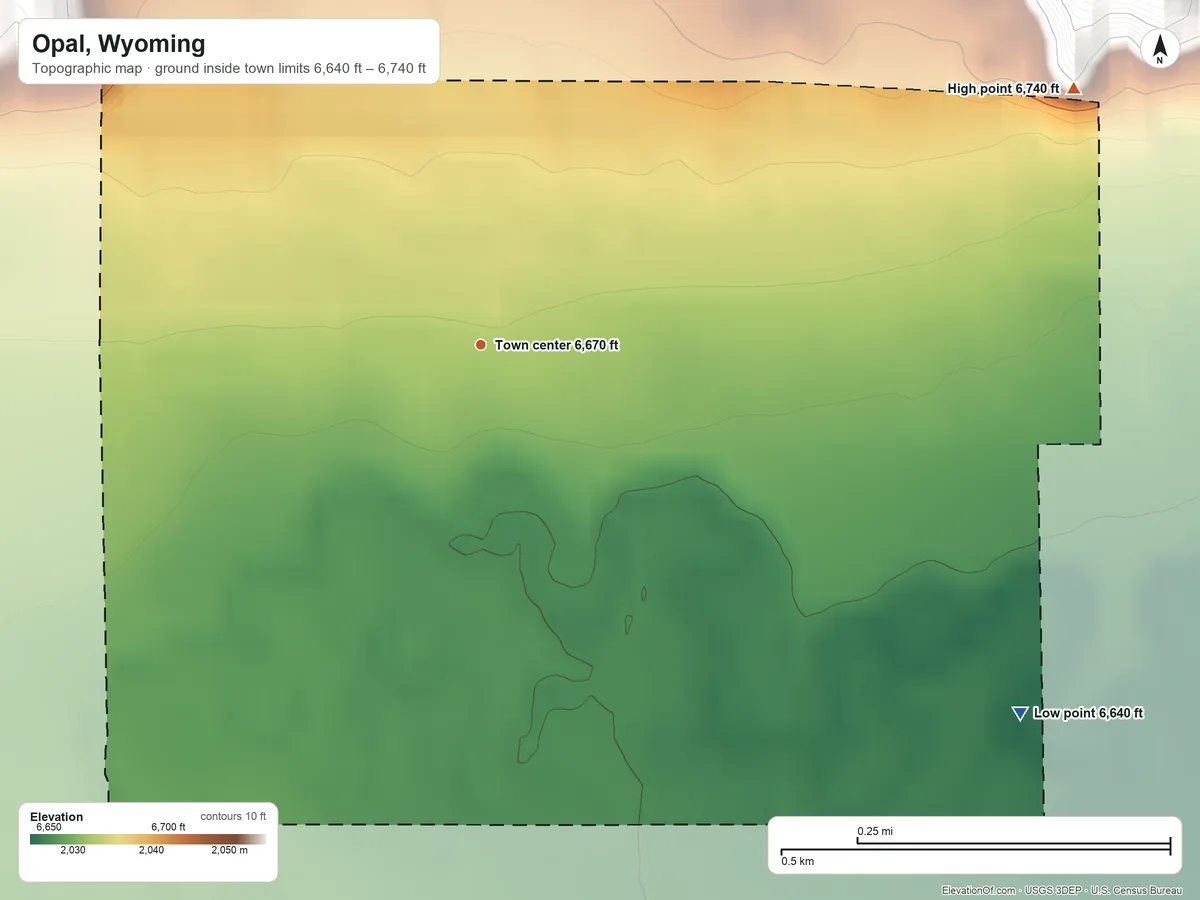Click the "6,650" legend value
The height and width of the screenshot is (900, 1200).
tap(49, 827)
